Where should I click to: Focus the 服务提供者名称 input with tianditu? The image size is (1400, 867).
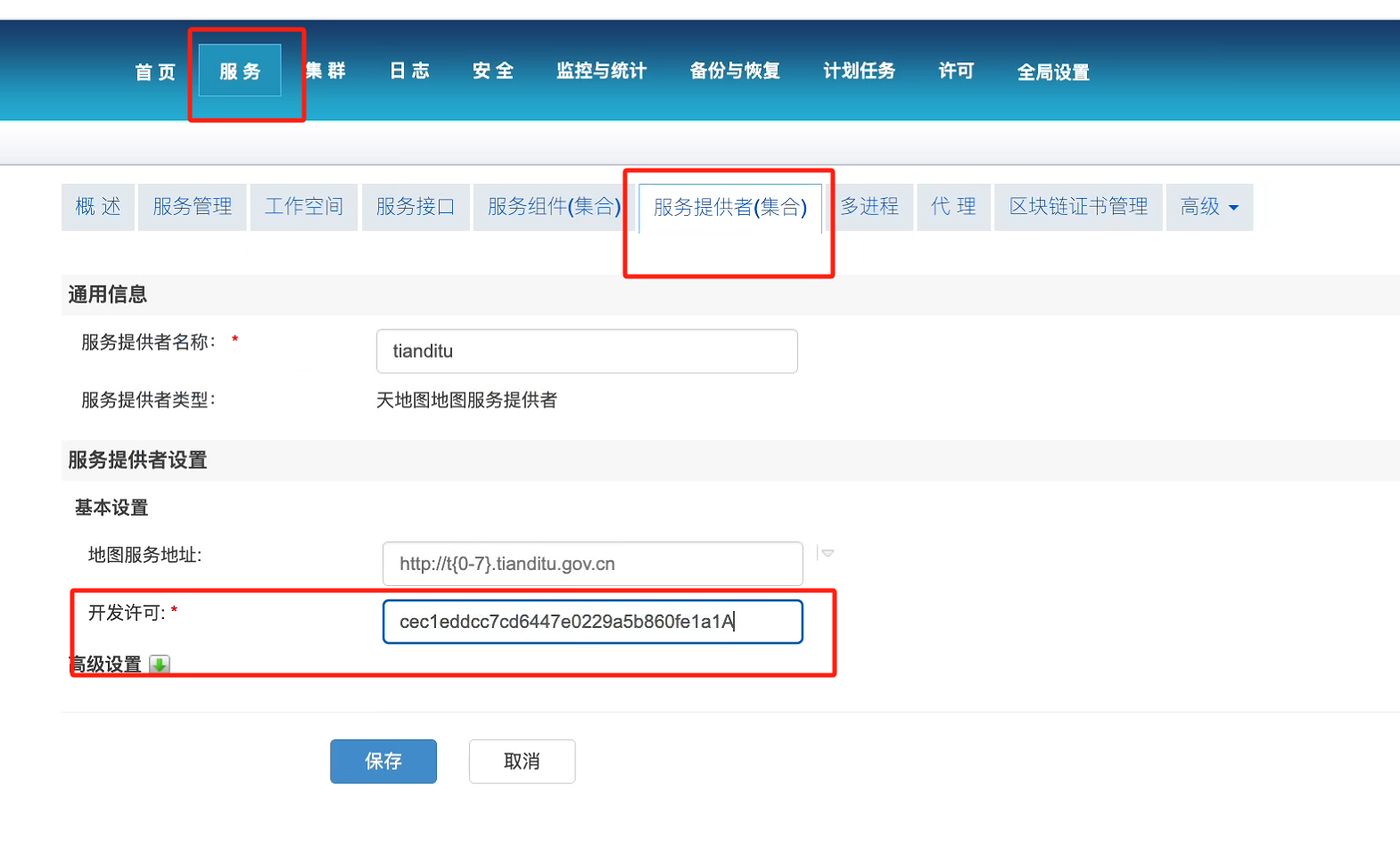tap(587, 351)
